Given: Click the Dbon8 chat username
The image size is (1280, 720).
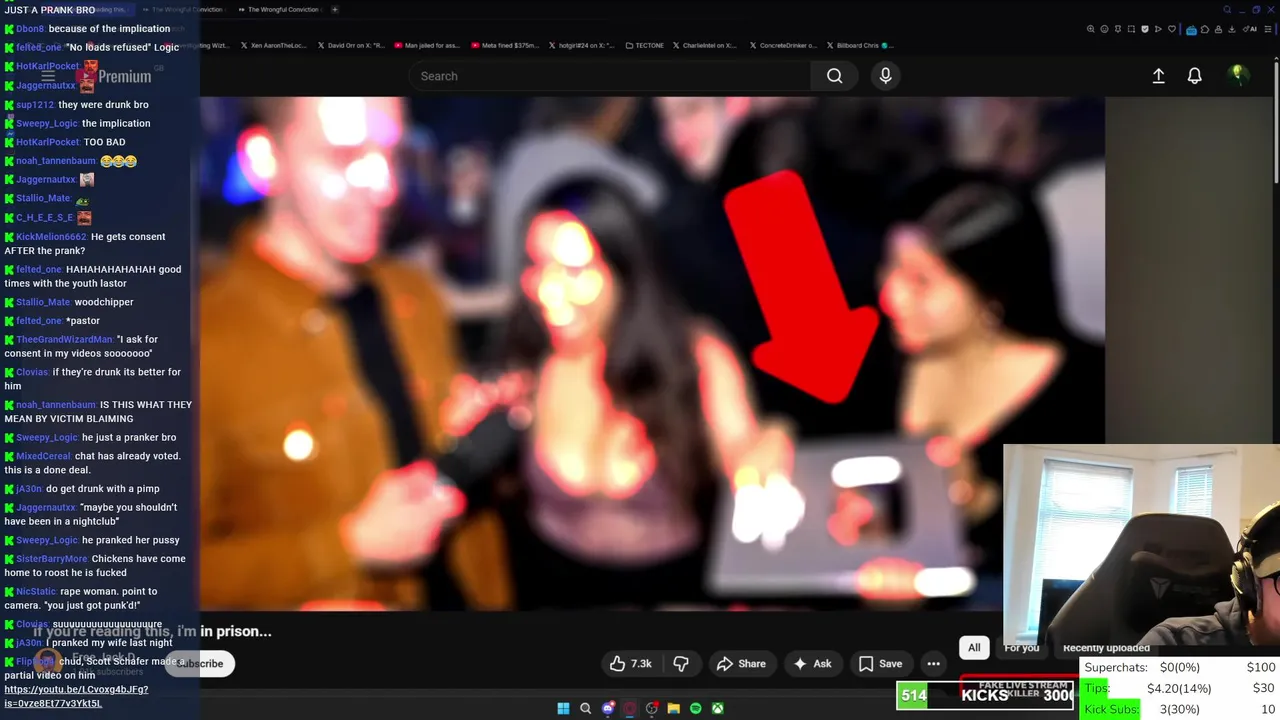Looking at the screenshot, I should tap(30, 29).
